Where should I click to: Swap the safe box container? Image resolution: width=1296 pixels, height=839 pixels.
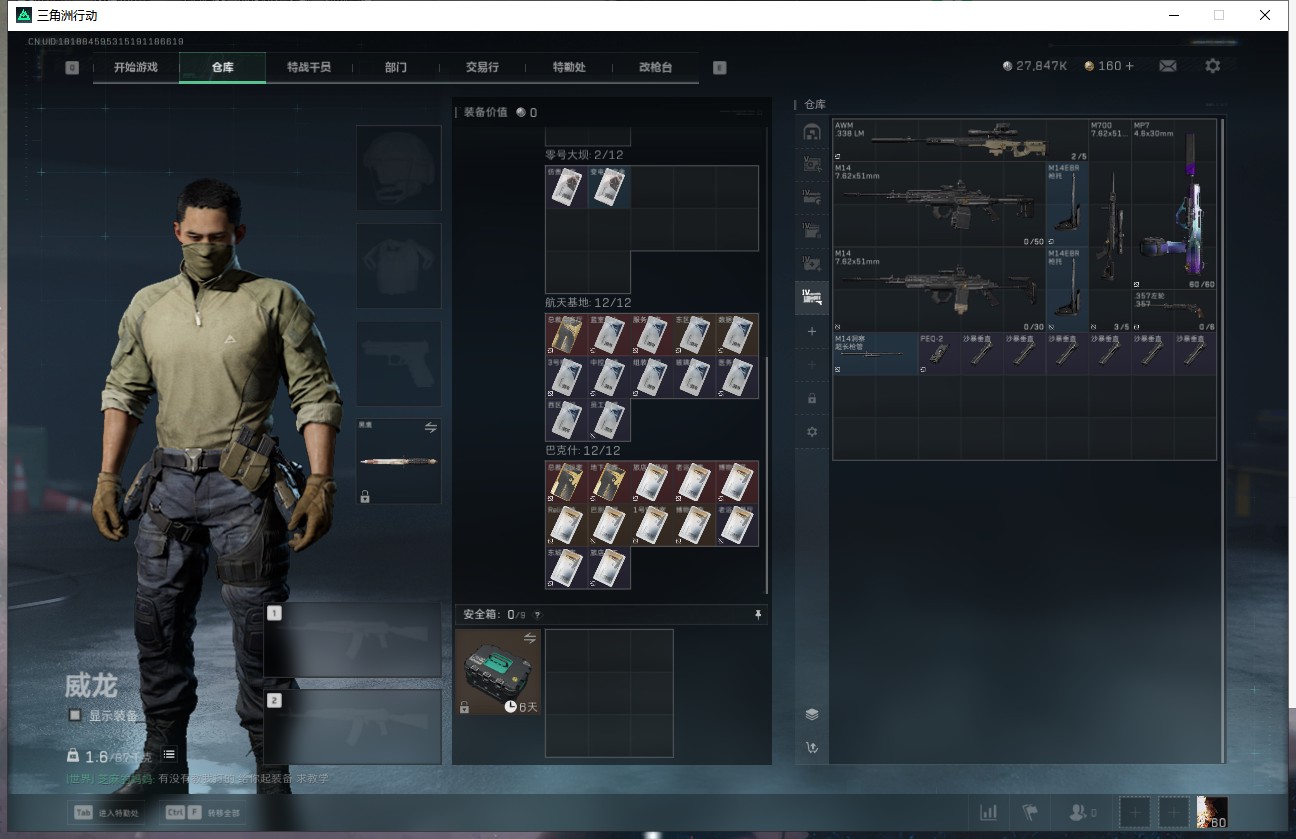(x=530, y=638)
